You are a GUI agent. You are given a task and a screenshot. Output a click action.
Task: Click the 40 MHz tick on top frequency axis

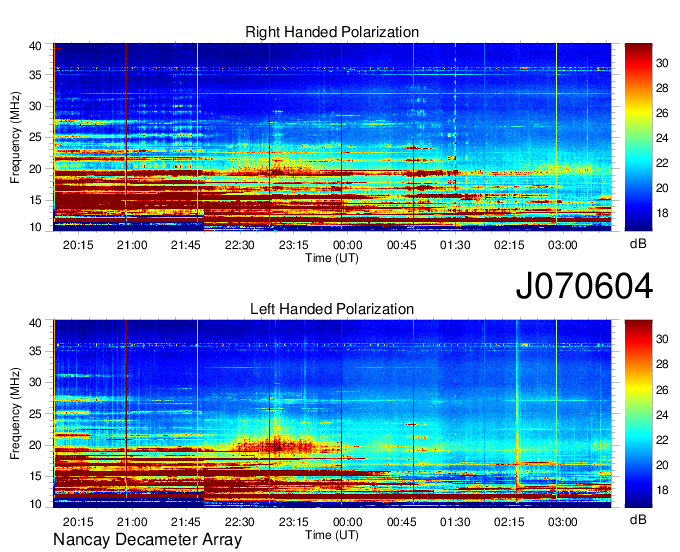[x=35, y=46]
